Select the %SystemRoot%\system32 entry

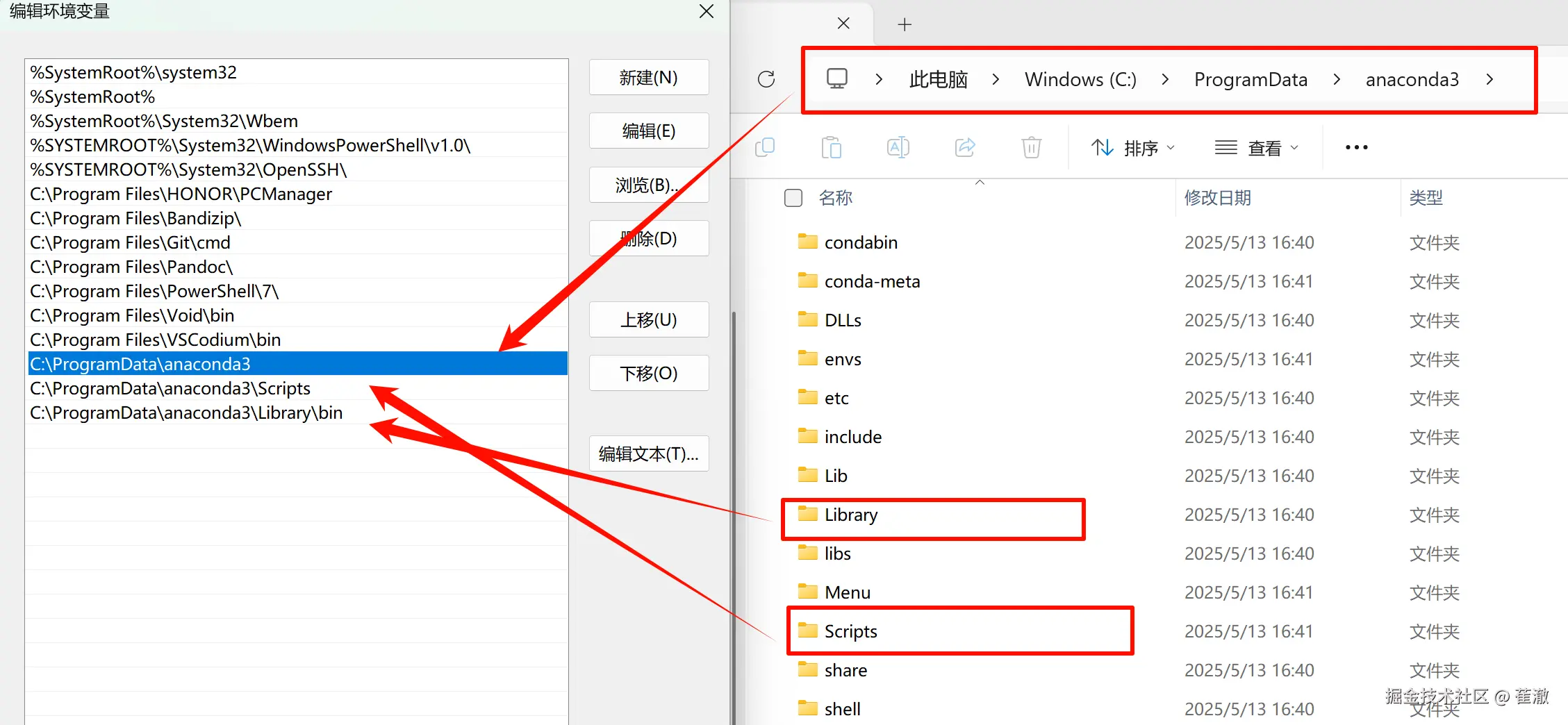tap(297, 72)
